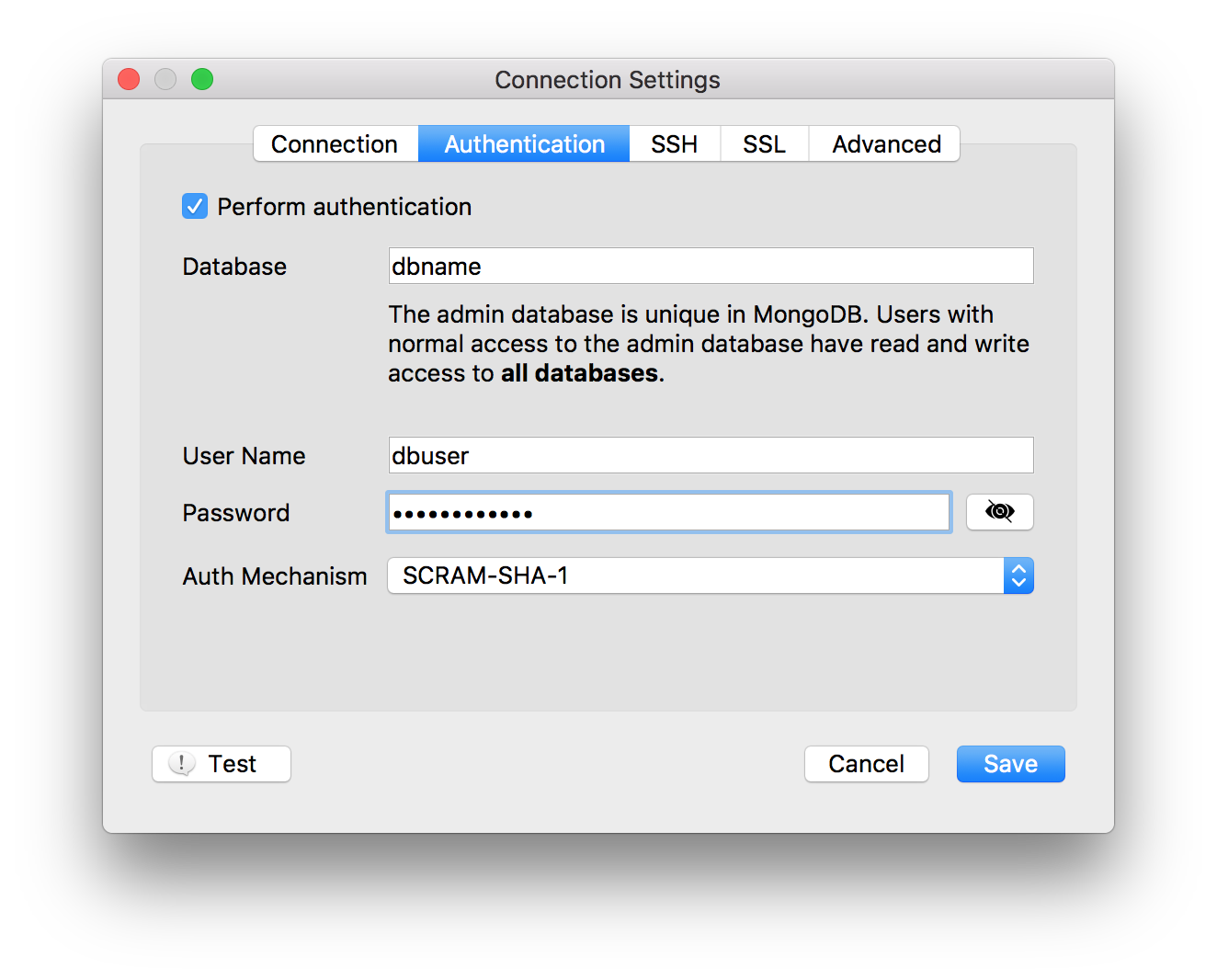Click the 'Perform authentication' label text
This screenshot has height=980, width=1217.
345,207
